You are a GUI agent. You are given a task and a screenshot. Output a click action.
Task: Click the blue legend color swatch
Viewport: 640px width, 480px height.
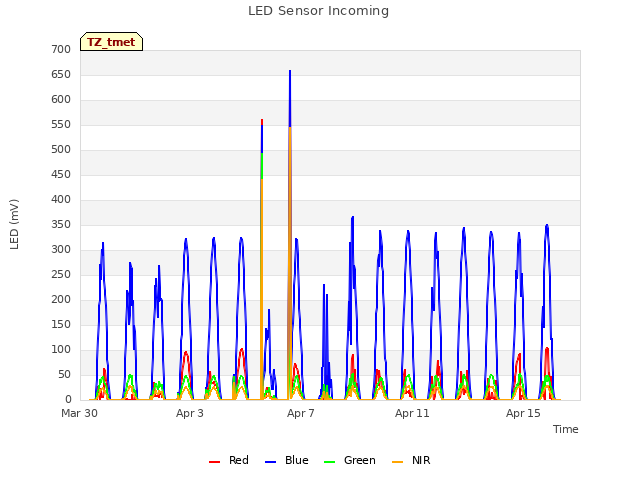click(x=271, y=462)
